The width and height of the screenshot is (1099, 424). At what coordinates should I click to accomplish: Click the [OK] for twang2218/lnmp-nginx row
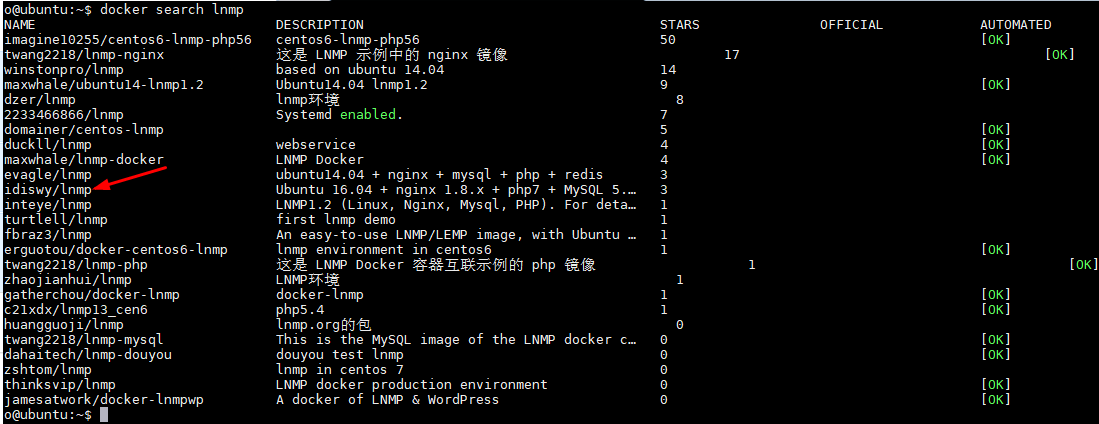(1060, 55)
